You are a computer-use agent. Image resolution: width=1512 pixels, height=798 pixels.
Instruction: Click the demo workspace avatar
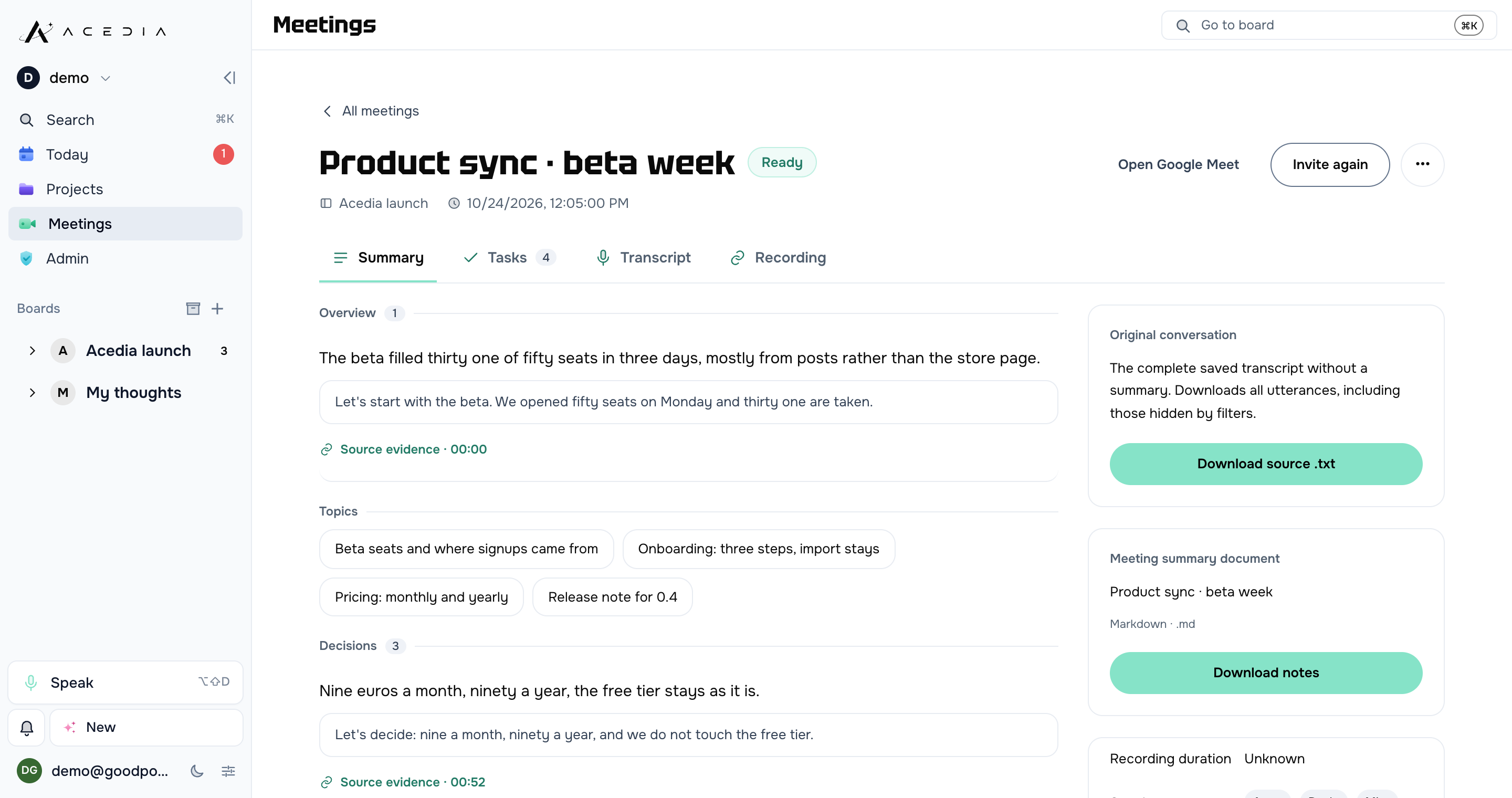point(28,78)
